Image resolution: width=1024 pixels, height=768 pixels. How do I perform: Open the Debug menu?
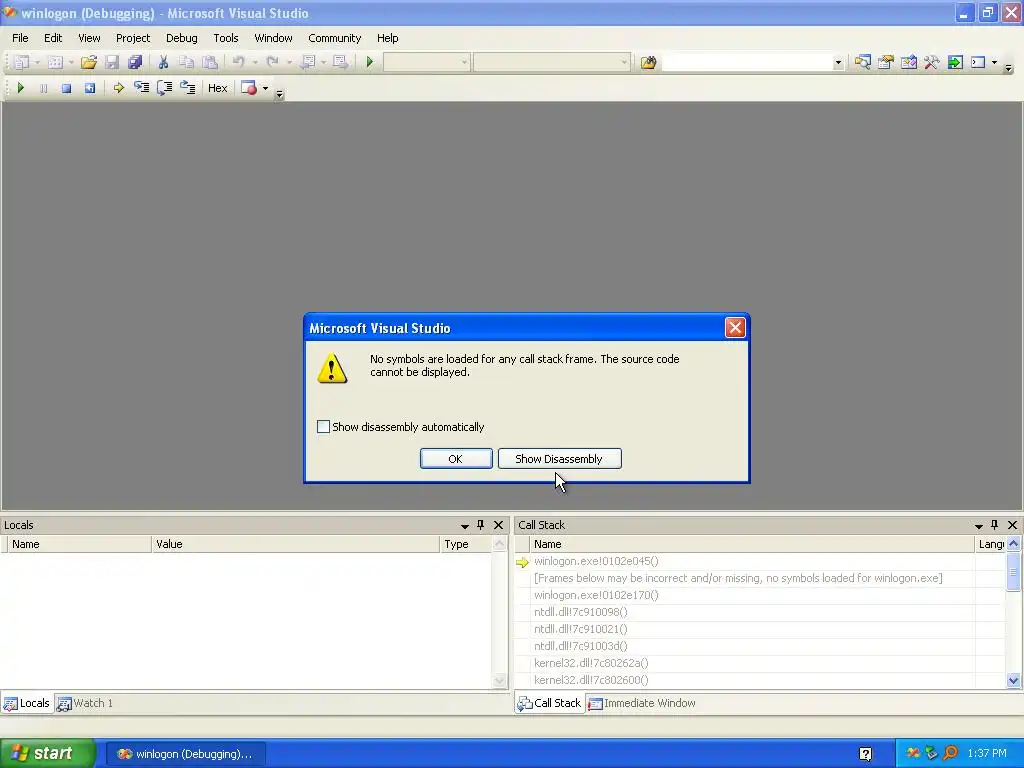182,38
